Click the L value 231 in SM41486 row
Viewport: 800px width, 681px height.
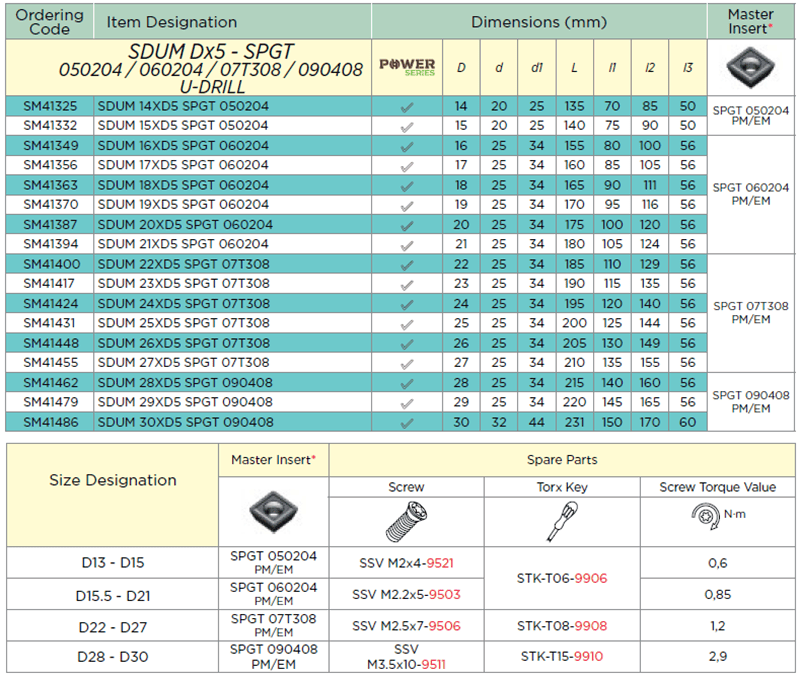coord(574,422)
